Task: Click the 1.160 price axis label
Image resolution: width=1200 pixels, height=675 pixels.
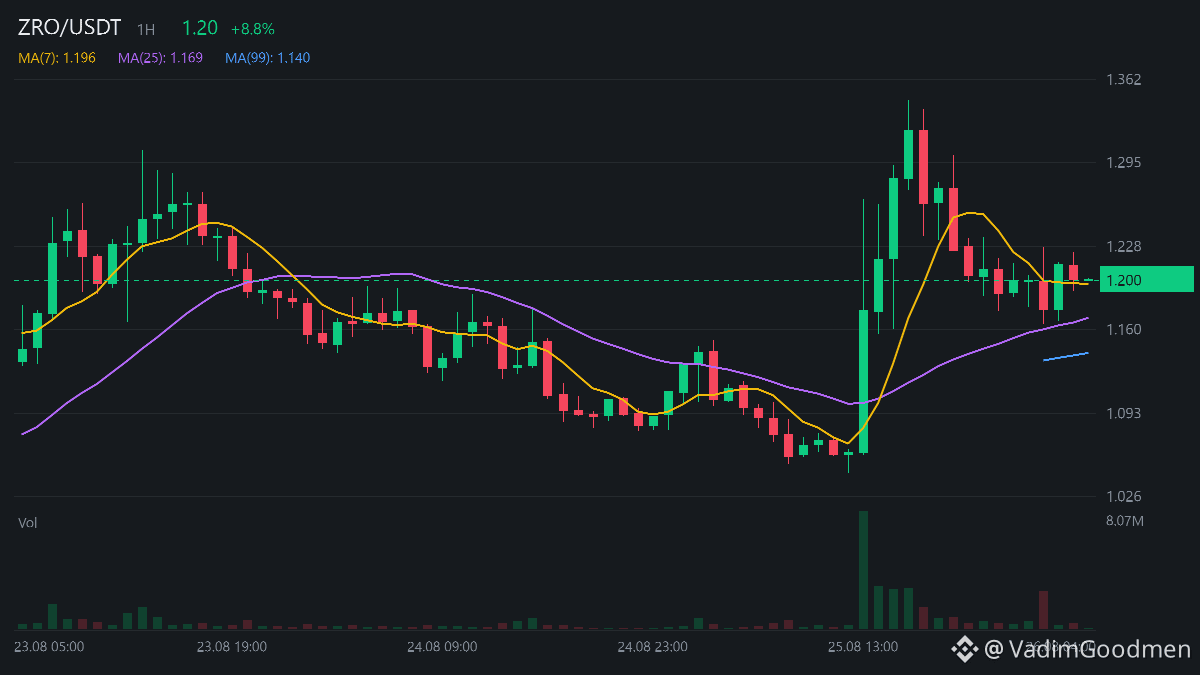Action: click(x=1124, y=329)
